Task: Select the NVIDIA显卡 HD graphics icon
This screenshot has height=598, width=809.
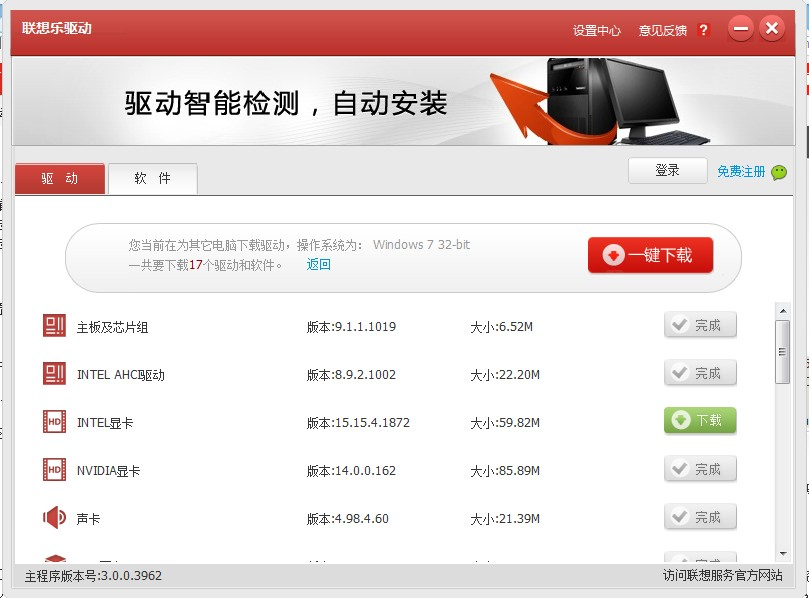Action: [x=53, y=469]
